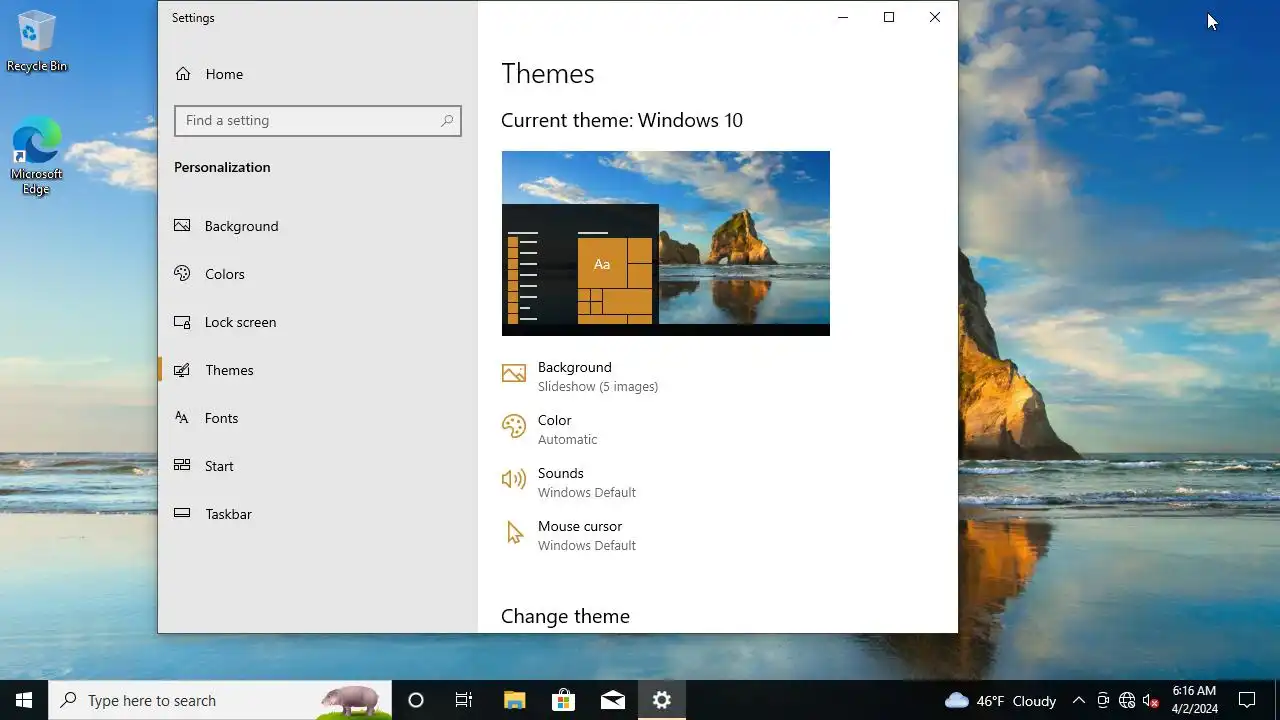This screenshot has width=1280, height=720.
Task: Select the Background picture icon in sidebar
Action: click(182, 226)
